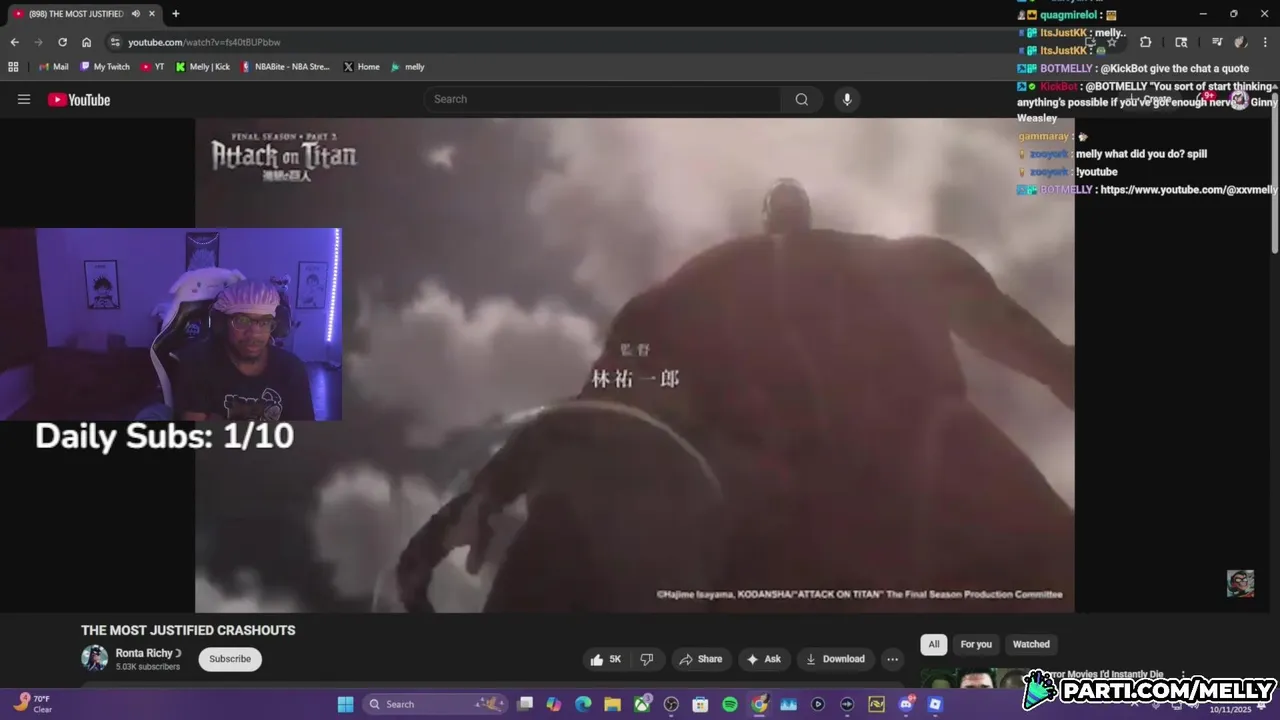Image resolution: width=1280 pixels, height=720 pixels.
Task: Open Chrome from taskbar
Action: (x=759, y=704)
